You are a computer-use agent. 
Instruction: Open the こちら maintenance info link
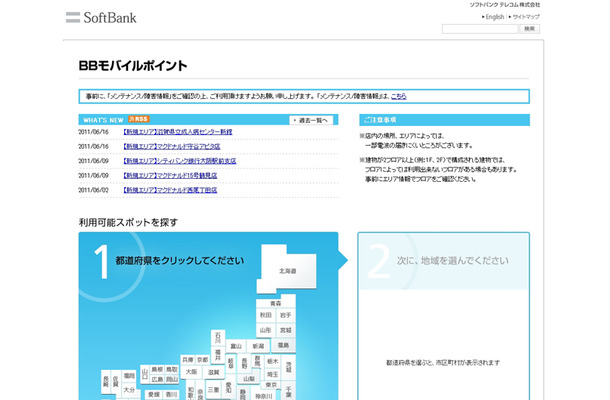(x=398, y=96)
